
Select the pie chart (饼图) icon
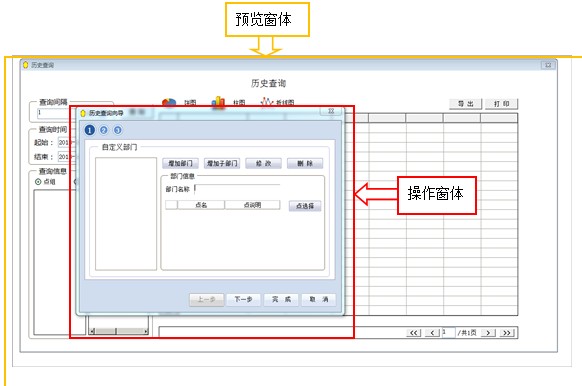(169, 103)
